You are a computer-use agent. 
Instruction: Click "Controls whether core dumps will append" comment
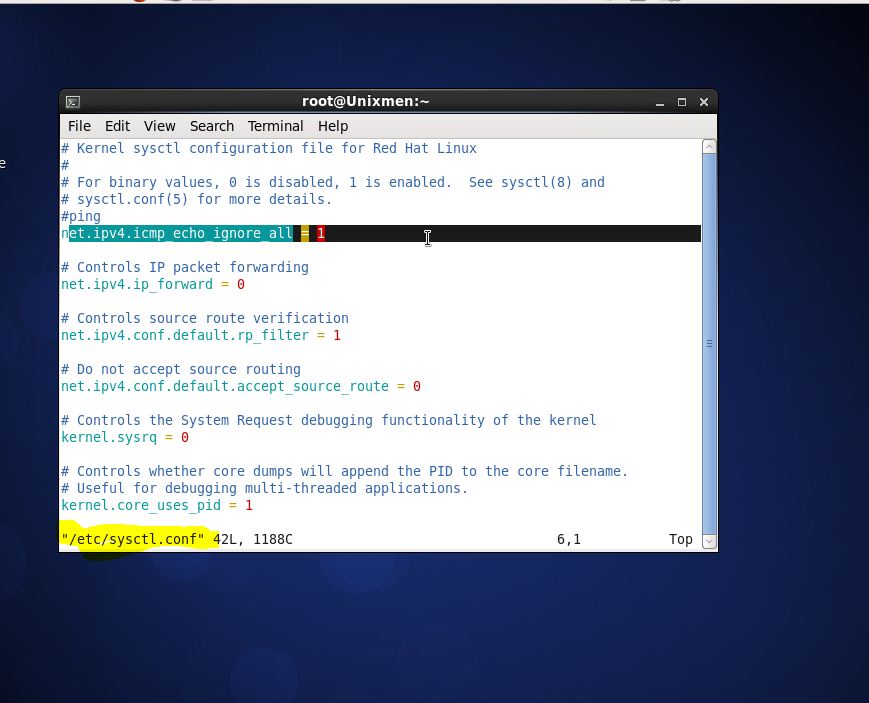click(344, 471)
